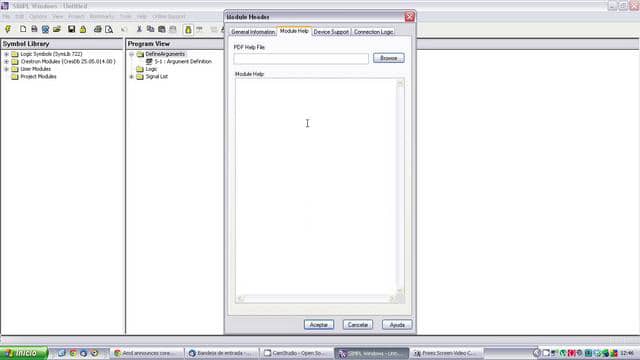Viewport: 640px width, 360px height.
Task: Click the lightning bolt toolbar icon
Action: click(8, 29)
